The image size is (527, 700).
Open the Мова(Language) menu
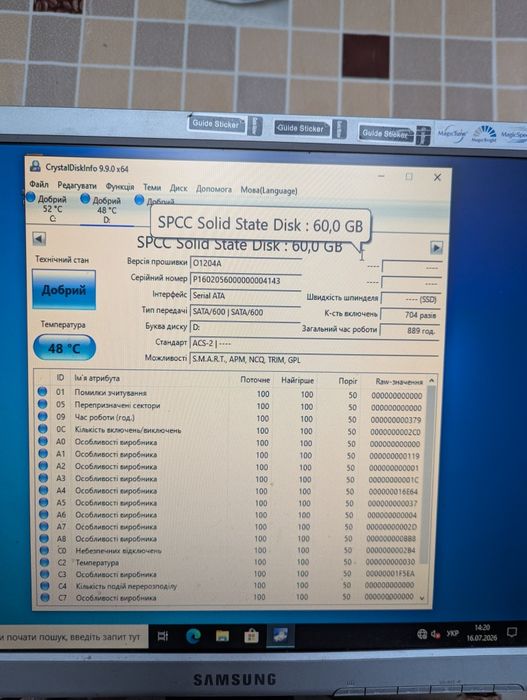(269, 190)
